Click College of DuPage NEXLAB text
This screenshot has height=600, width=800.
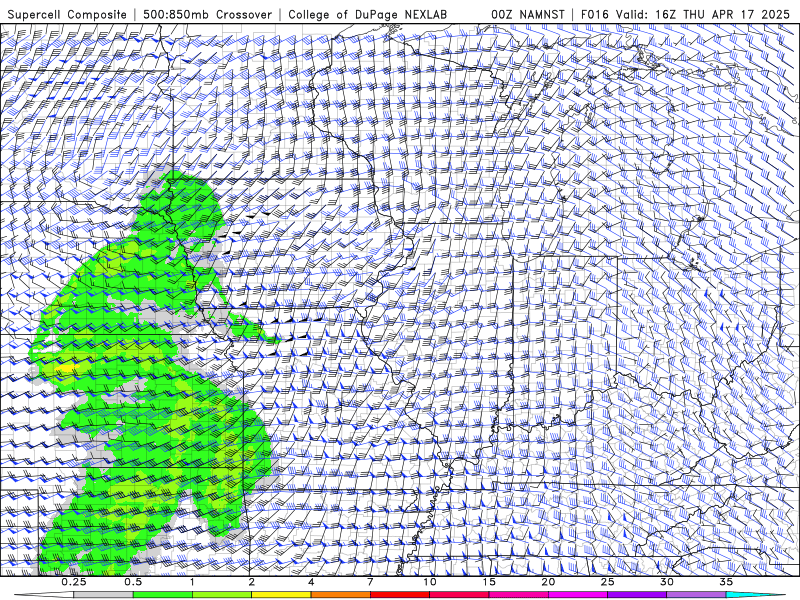click(x=367, y=14)
